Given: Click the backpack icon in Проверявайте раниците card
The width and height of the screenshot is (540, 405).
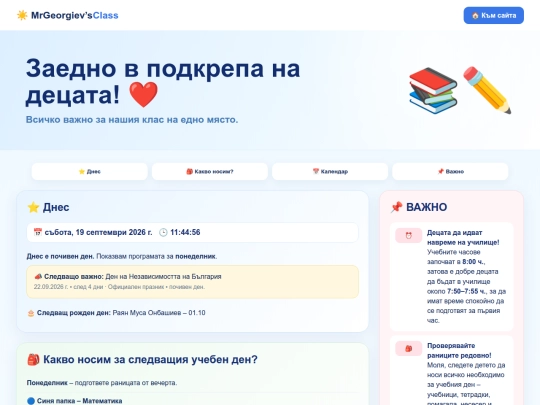Looking at the screenshot, I should click(x=409, y=349).
